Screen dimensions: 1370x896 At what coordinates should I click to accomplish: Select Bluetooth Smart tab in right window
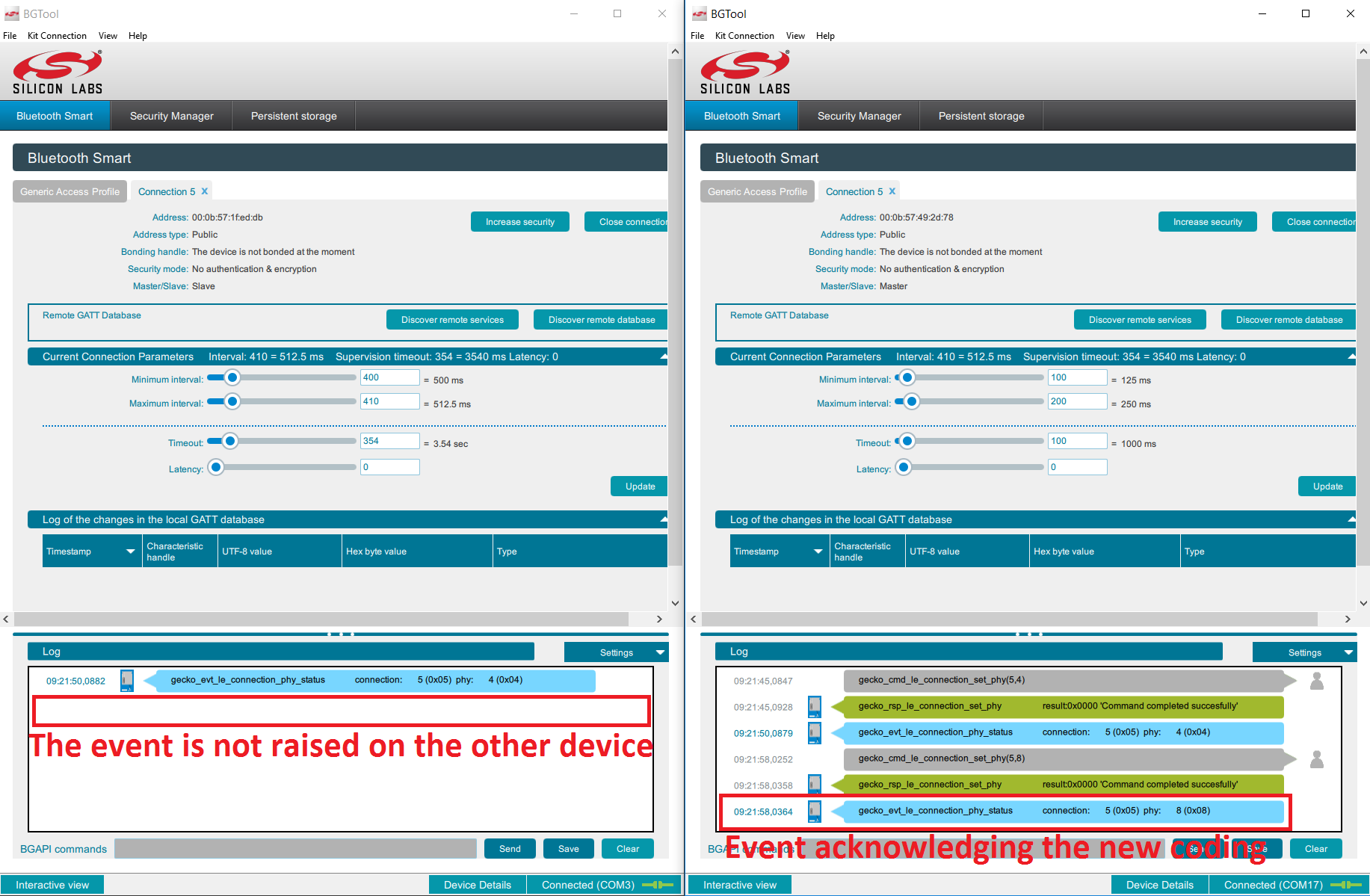coord(742,116)
